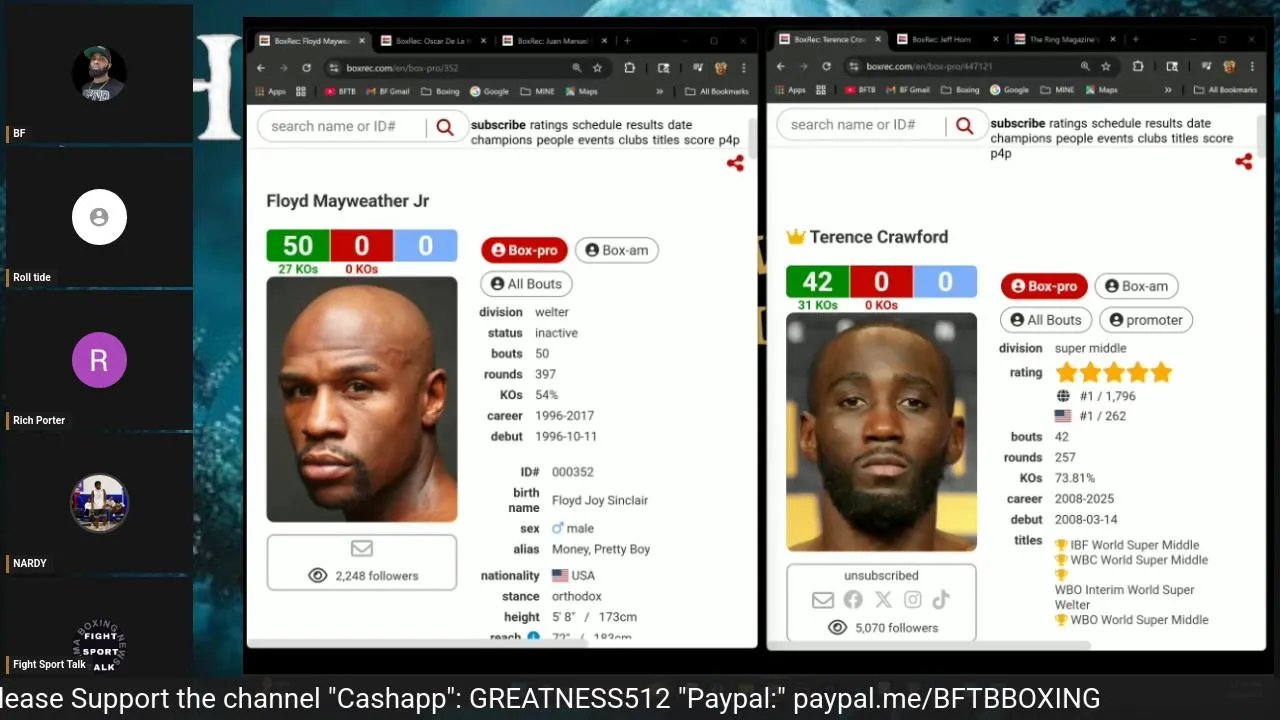Screen dimensions: 1280x720
Task: Click the left browser address bar URL
Action: tap(403, 68)
